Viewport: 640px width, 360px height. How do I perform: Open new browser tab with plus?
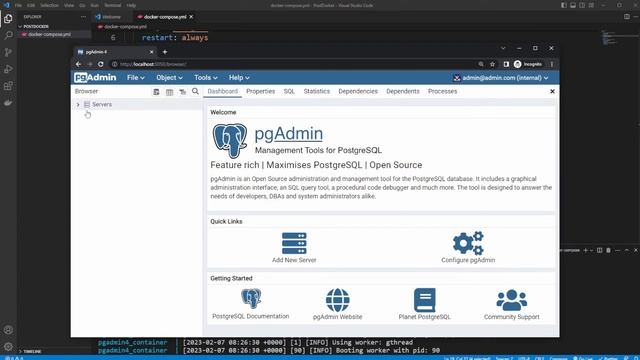tap(165, 52)
